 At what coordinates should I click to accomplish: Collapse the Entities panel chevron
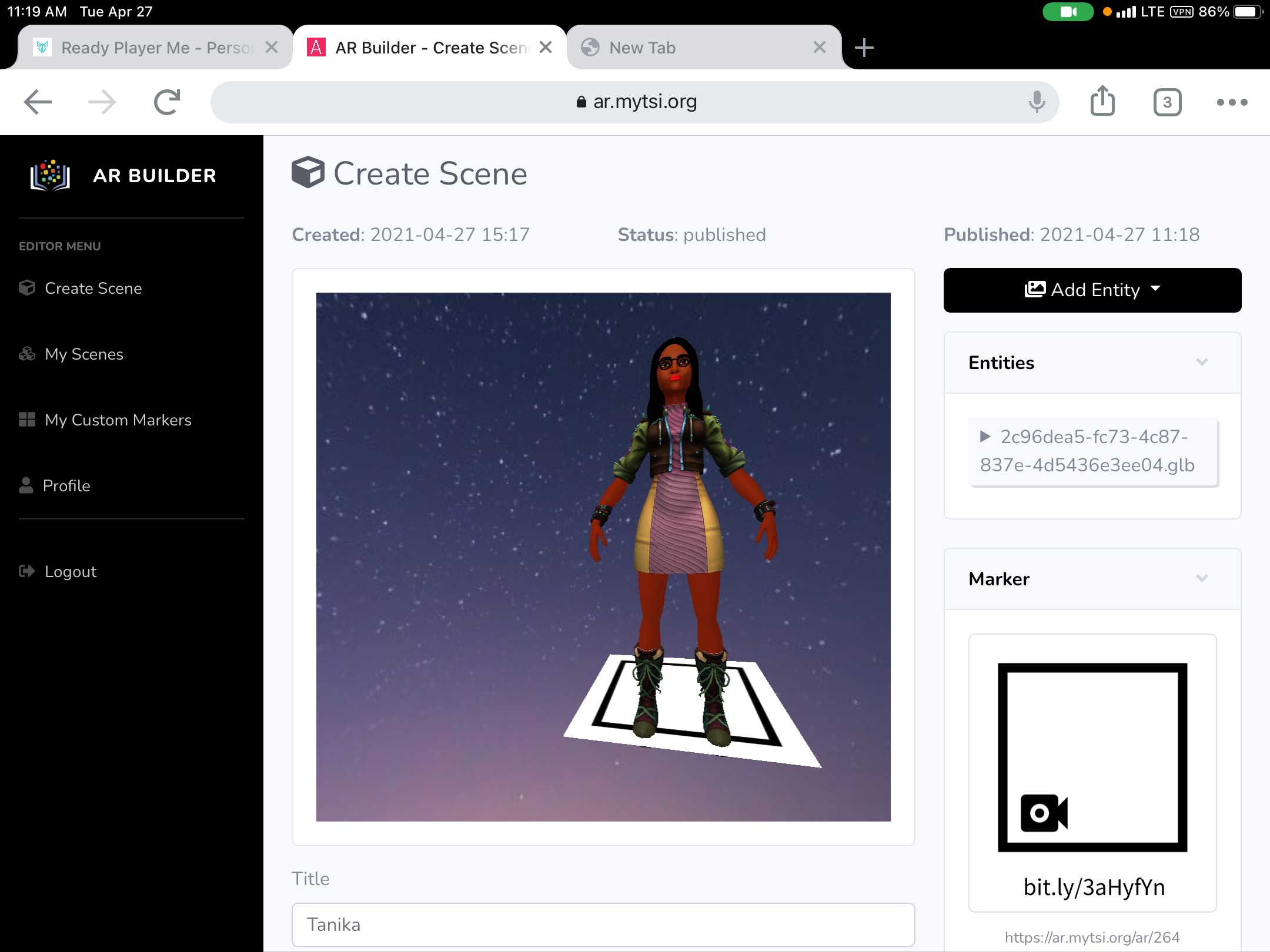tap(1202, 362)
